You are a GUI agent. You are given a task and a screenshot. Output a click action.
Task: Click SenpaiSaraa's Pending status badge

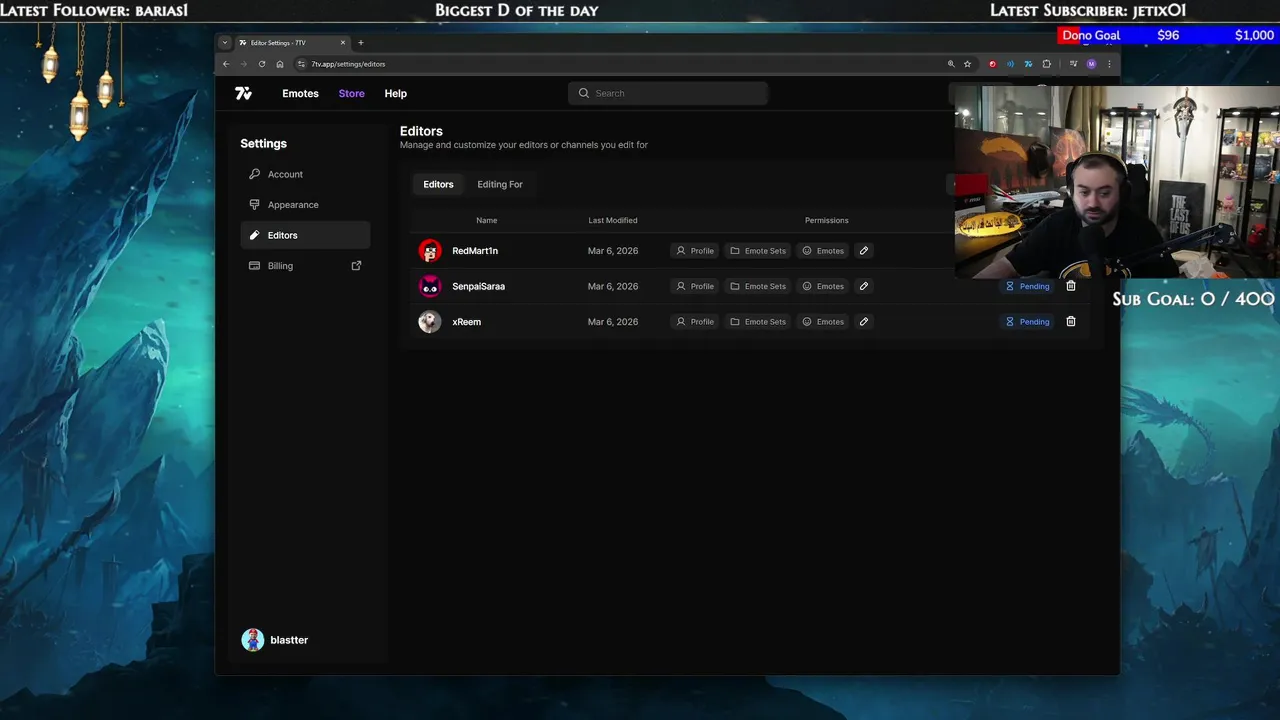coord(1027,286)
